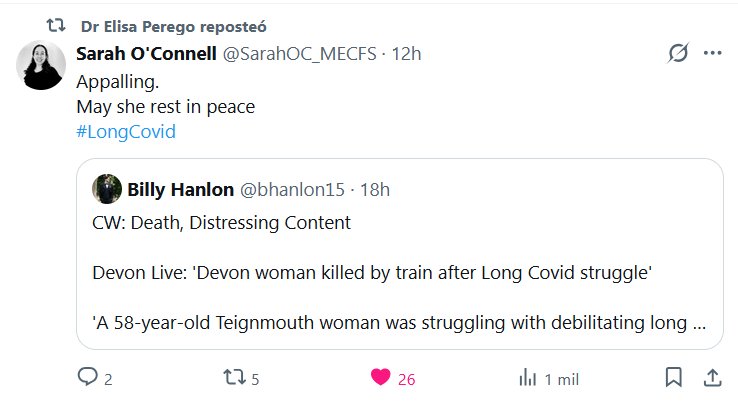Open view analytics bar chart icon
Viewport: 738px width, 402px height.
click(526, 378)
